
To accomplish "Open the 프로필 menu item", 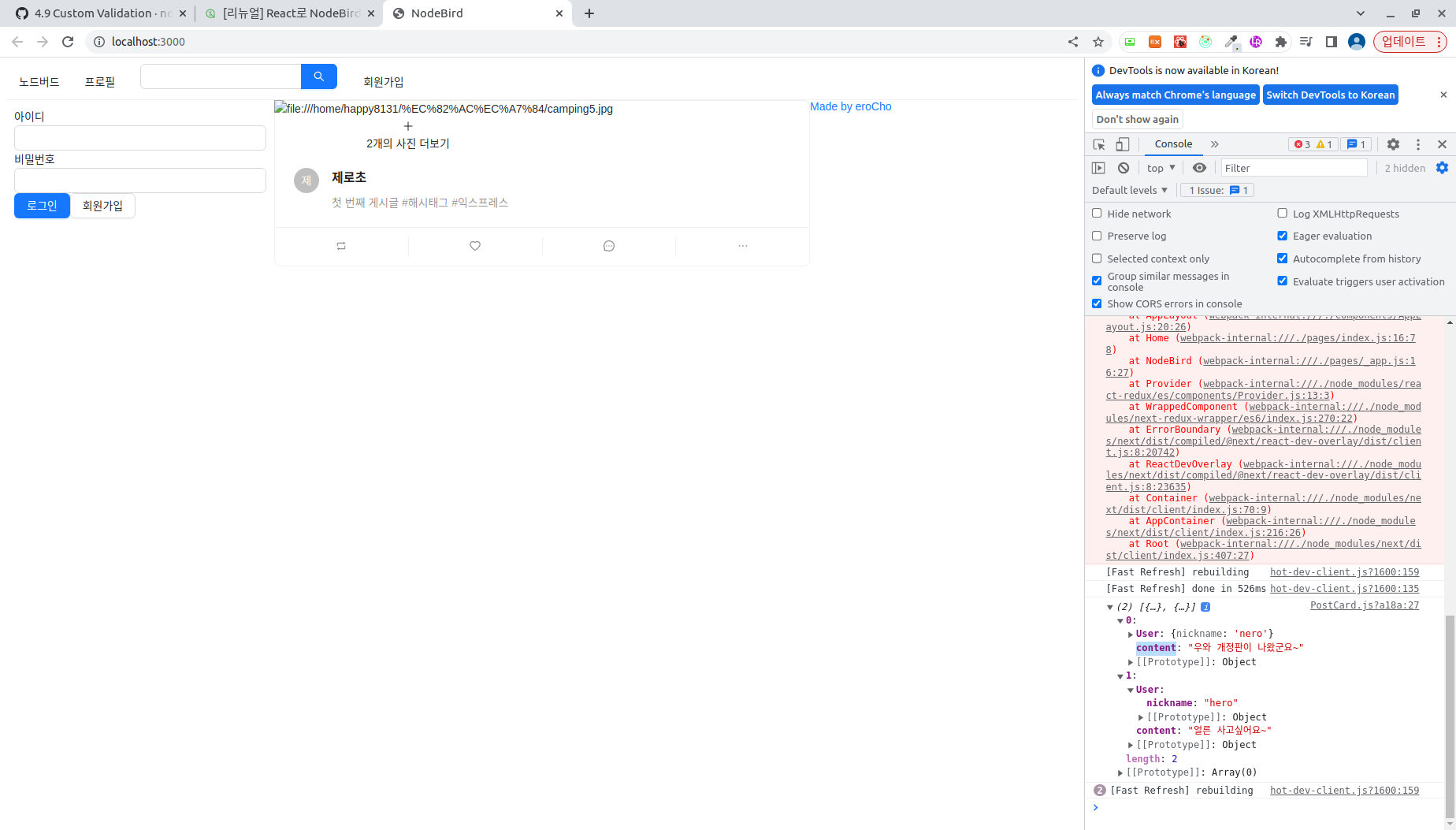I will tap(100, 81).
